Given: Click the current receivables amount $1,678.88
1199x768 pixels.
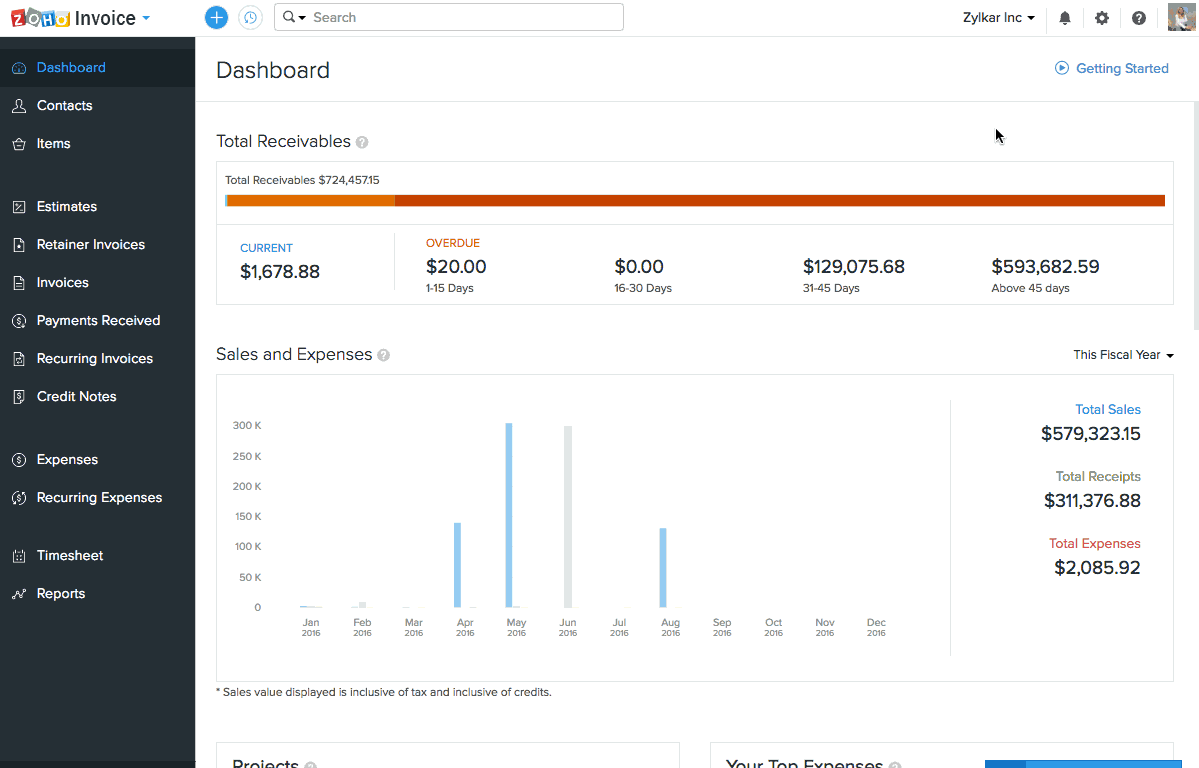Looking at the screenshot, I should point(280,271).
